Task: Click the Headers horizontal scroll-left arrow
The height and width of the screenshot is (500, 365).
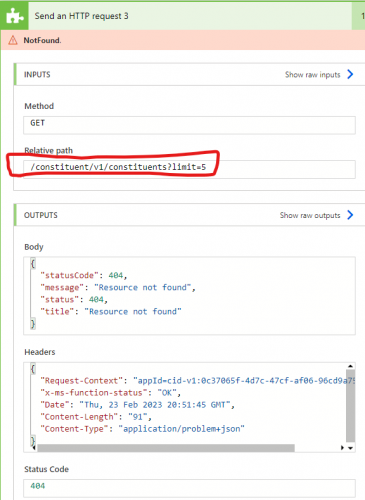Action: tap(34, 448)
